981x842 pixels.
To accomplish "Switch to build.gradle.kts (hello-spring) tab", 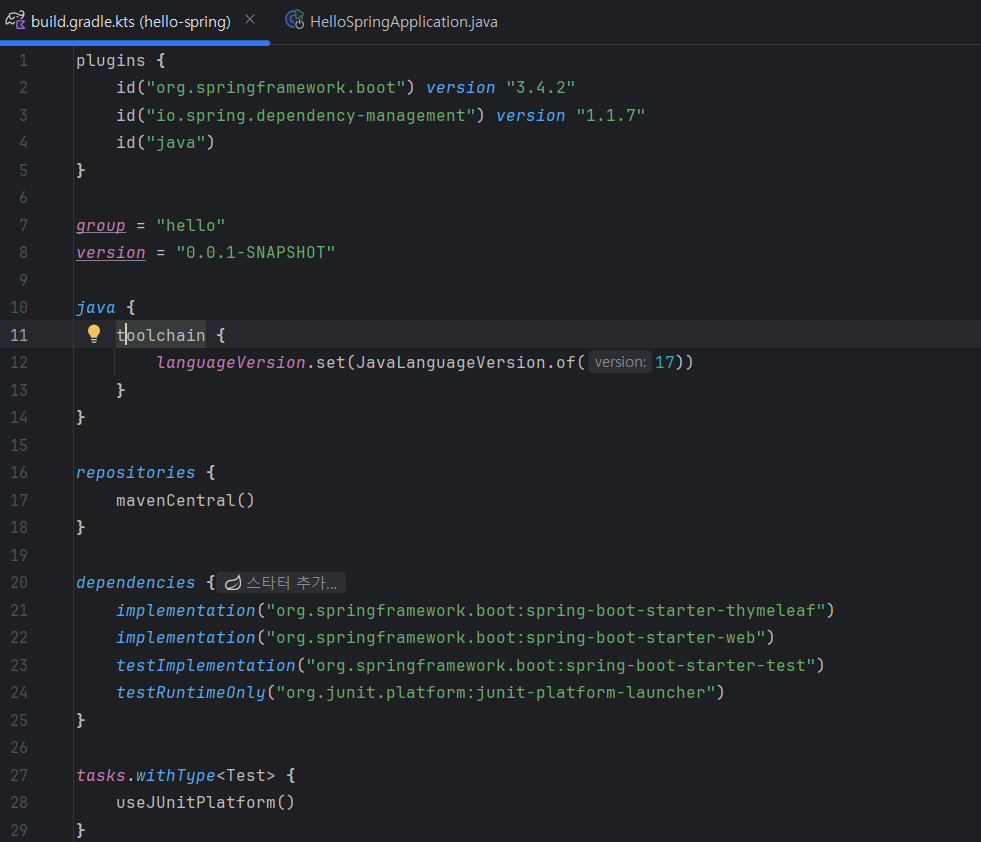I will tap(130, 21).
